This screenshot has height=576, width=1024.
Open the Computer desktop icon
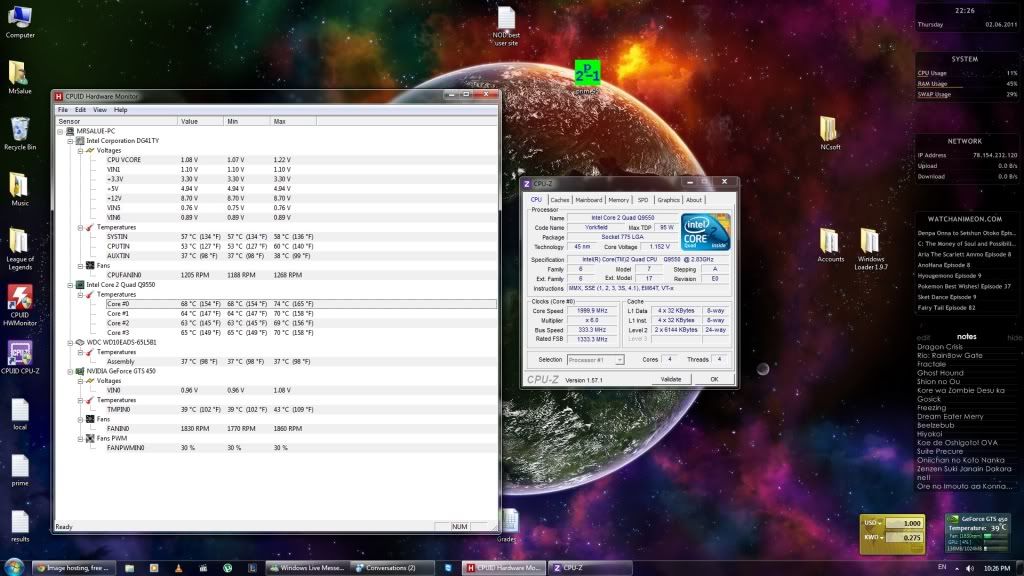(20, 21)
